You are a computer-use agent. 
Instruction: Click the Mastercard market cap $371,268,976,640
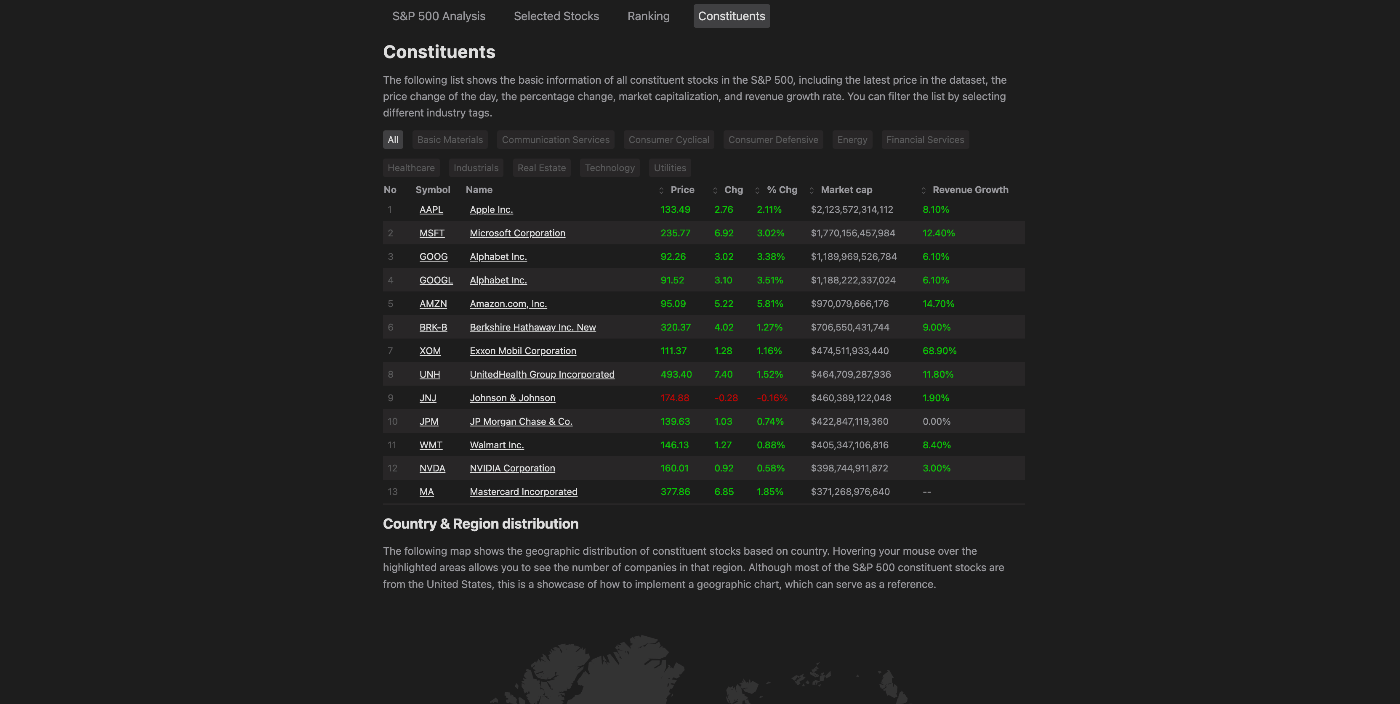pyautogui.click(x=850, y=492)
